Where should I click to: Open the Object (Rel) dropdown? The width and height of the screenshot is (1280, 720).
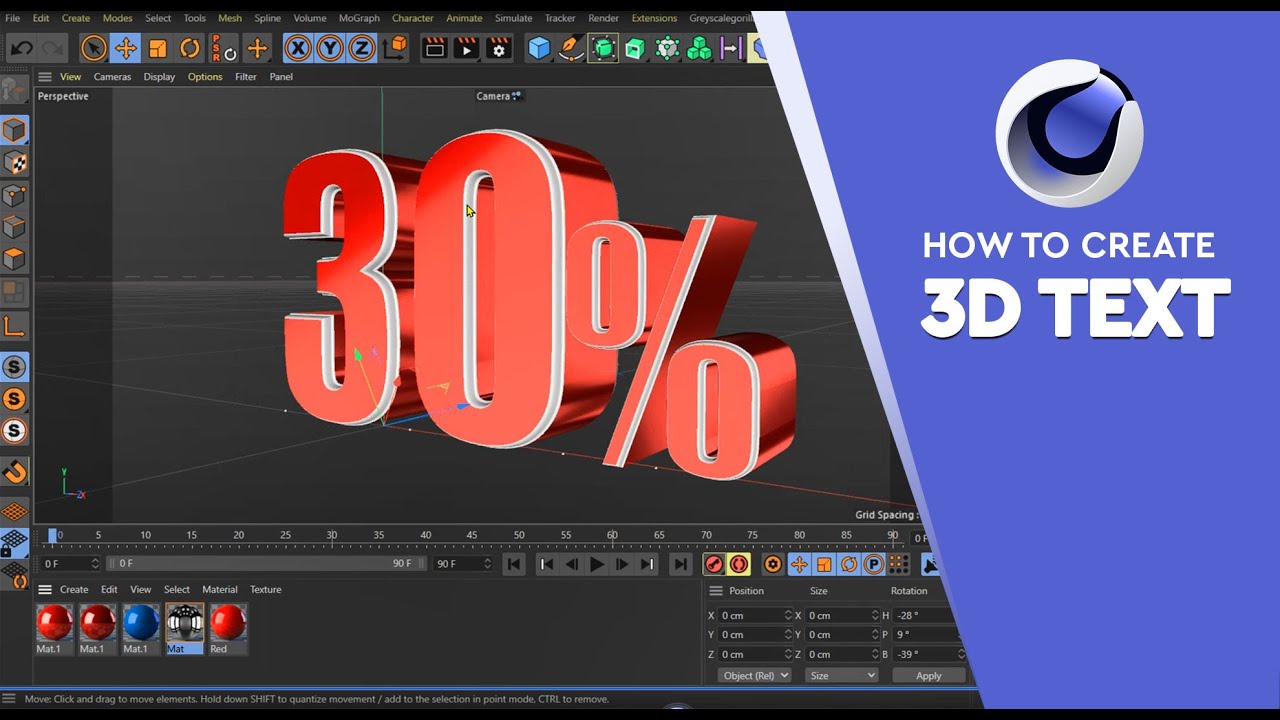[754, 676]
